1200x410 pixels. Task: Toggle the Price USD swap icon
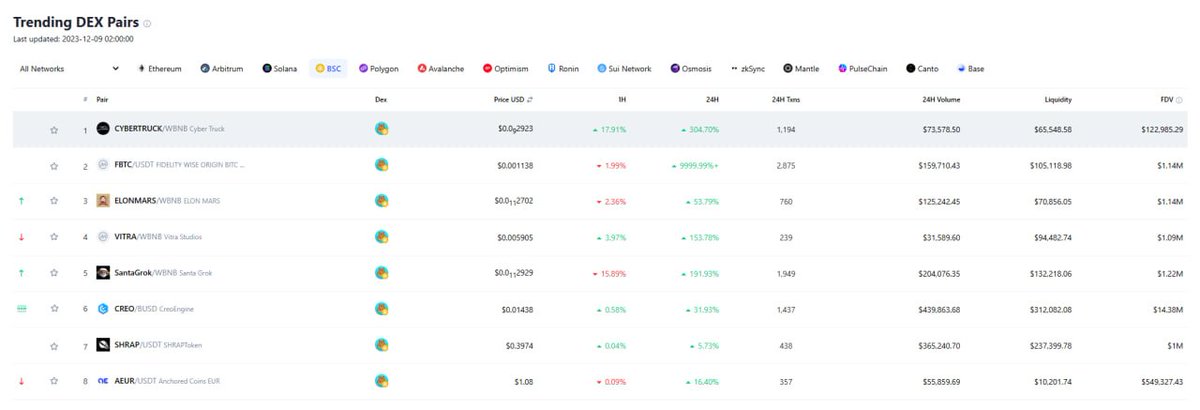coord(530,100)
